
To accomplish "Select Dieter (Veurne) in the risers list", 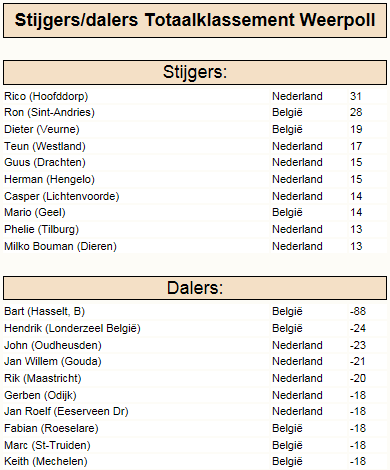I will tap(42, 129).
